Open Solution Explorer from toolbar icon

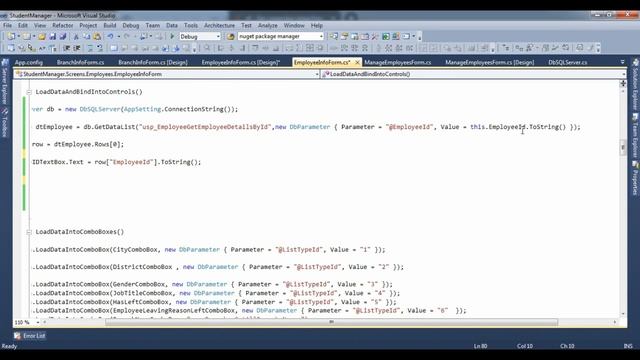(334, 36)
